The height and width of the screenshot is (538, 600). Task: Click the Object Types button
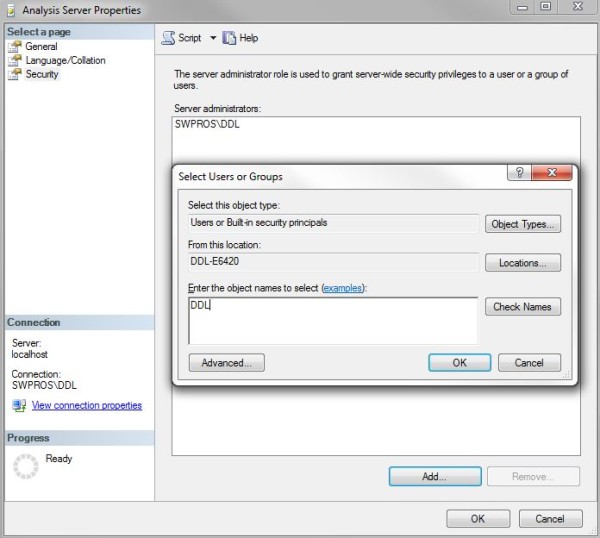tap(523, 224)
